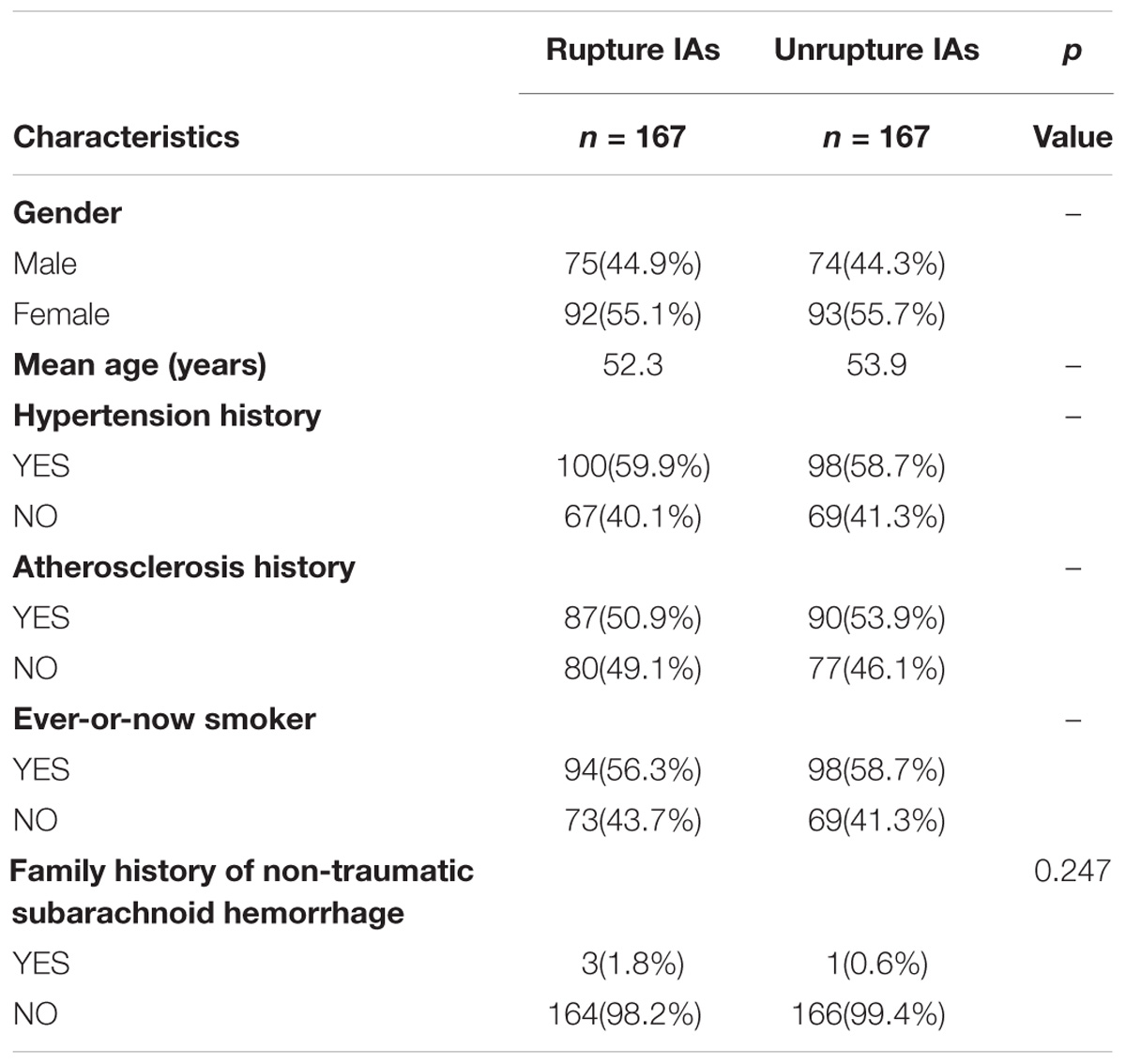This screenshot has height=1064, width=1126.
Task: Click the 53.9 mean age value
Action: (x=876, y=365)
